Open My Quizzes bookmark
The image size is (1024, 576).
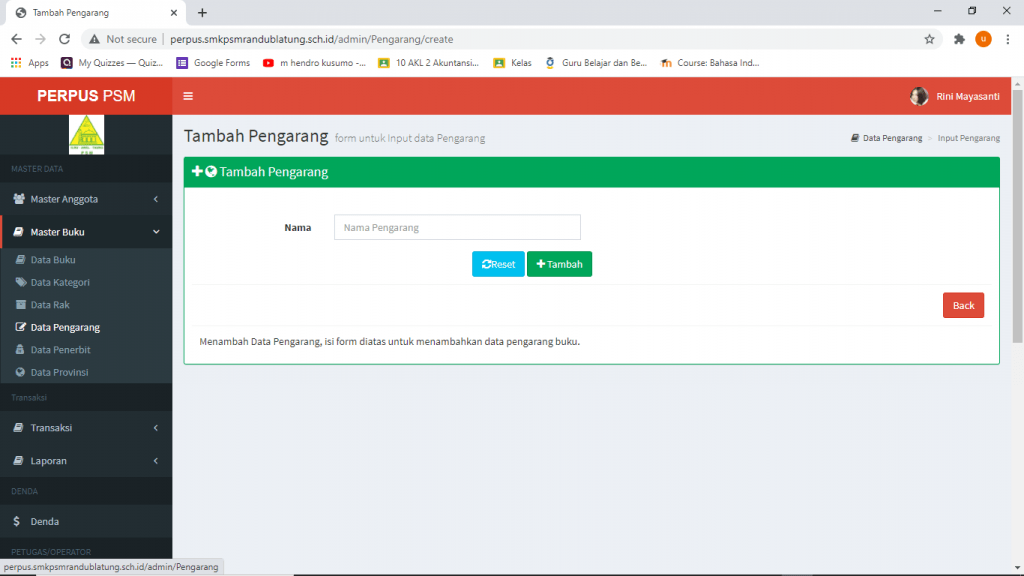tap(112, 63)
